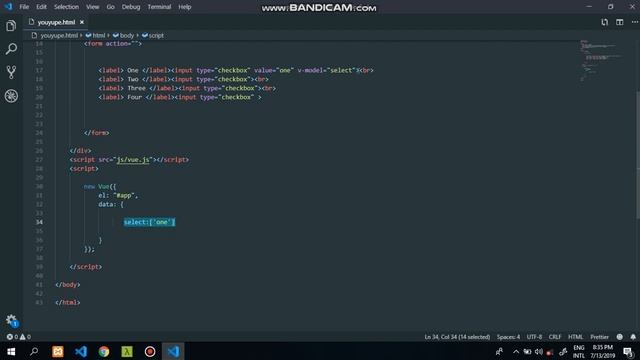640x360 pixels.
Task: Open the View menu
Action: [93, 7]
